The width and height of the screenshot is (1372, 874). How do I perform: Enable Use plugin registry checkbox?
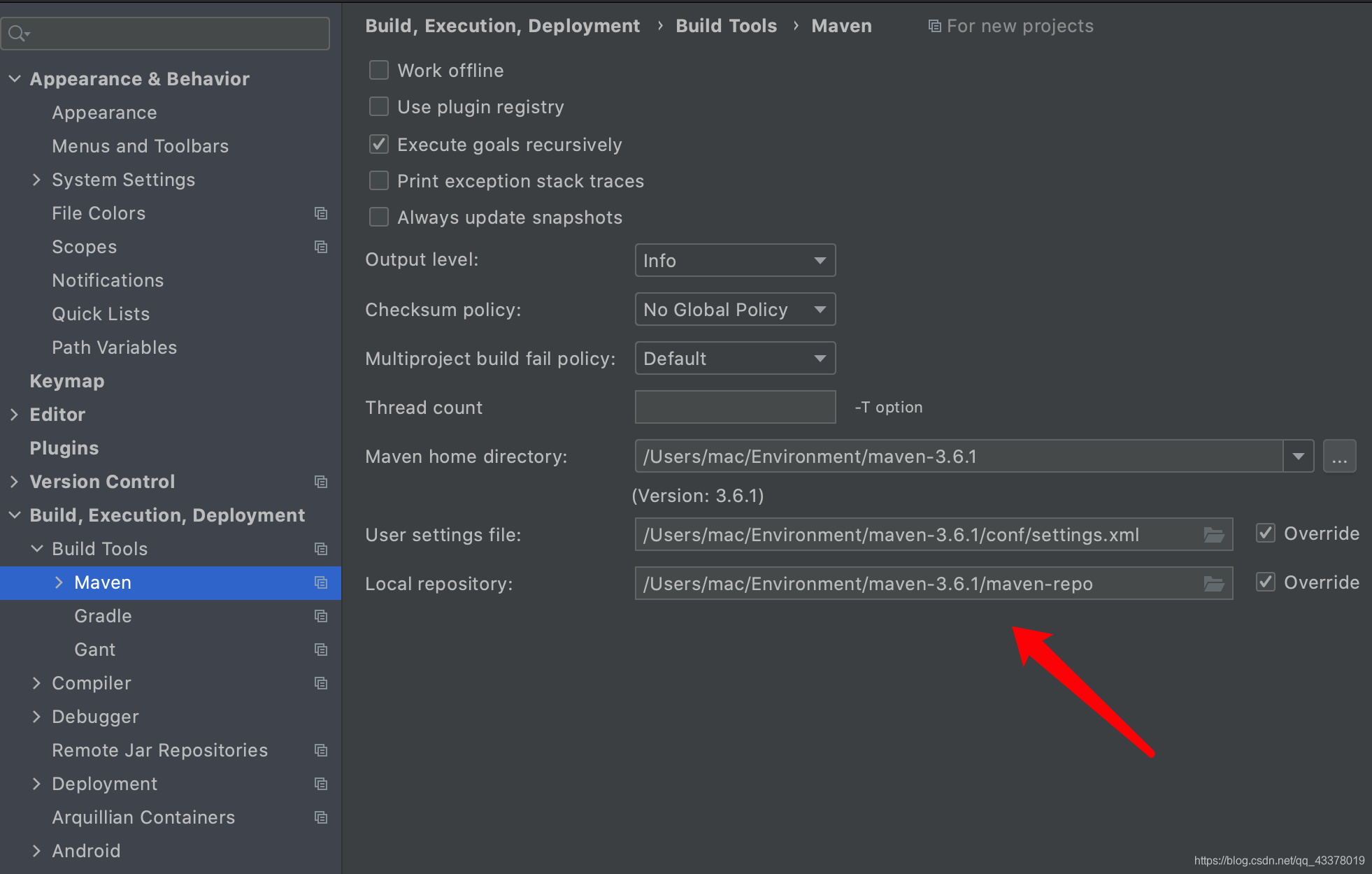point(379,106)
